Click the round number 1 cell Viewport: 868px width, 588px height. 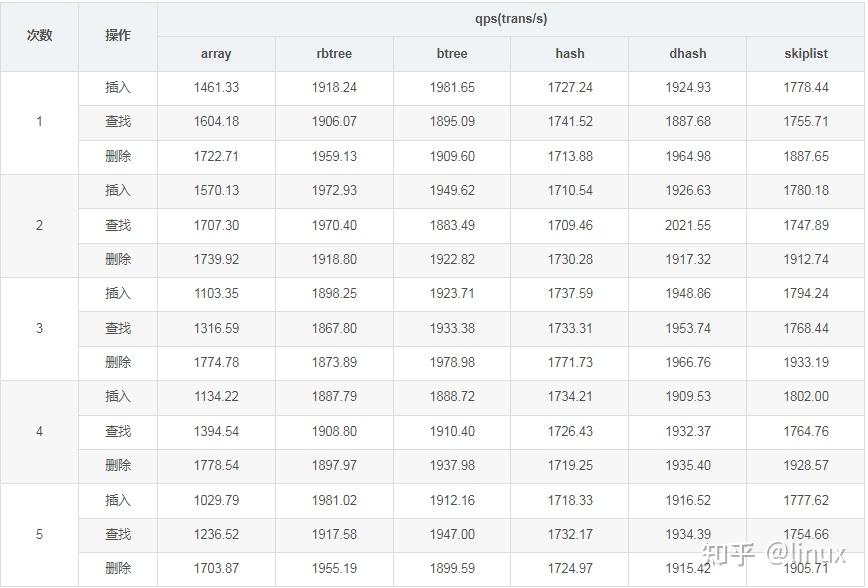(39, 122)
